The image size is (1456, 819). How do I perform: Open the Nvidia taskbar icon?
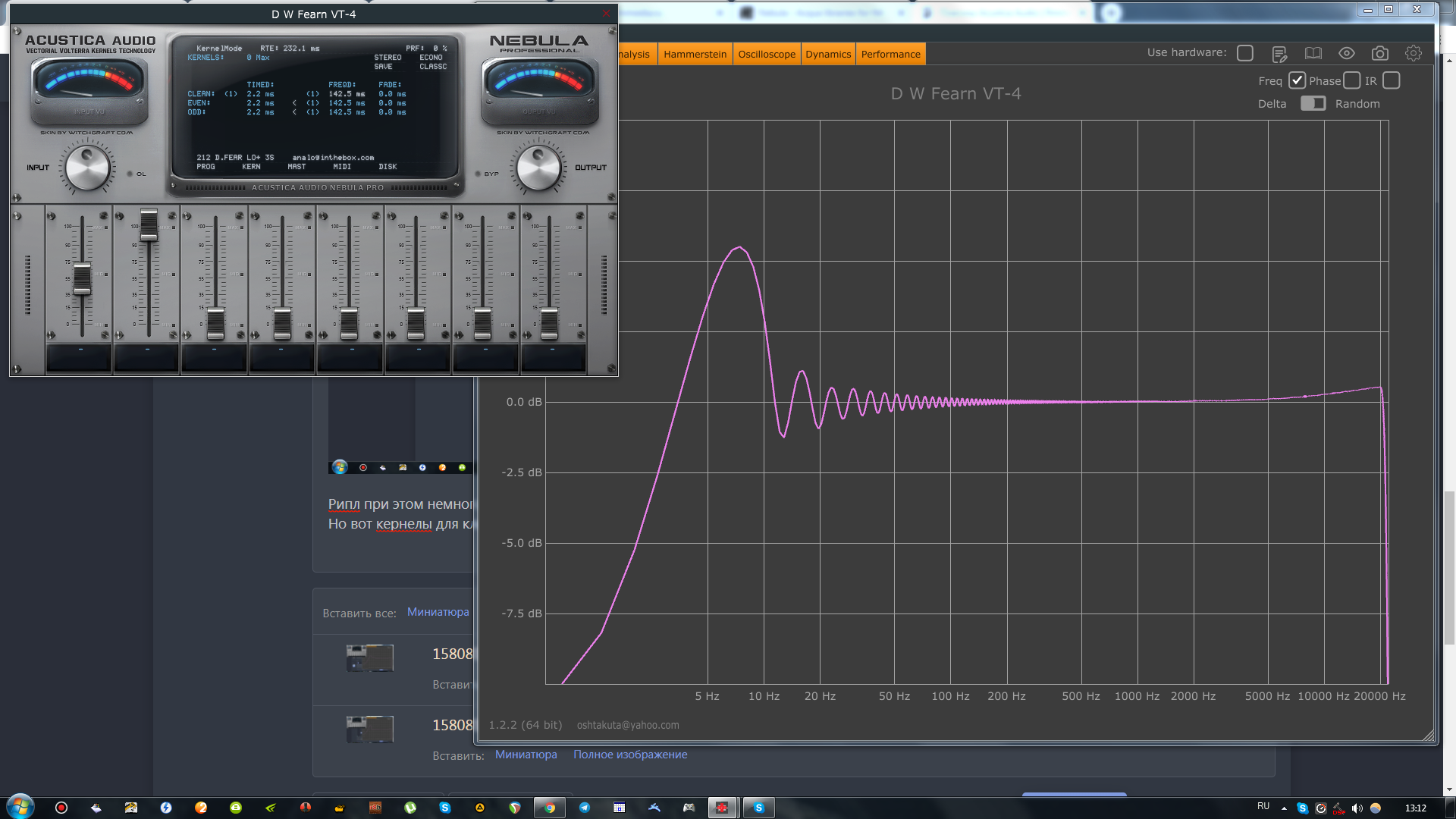tap(271, 808)
